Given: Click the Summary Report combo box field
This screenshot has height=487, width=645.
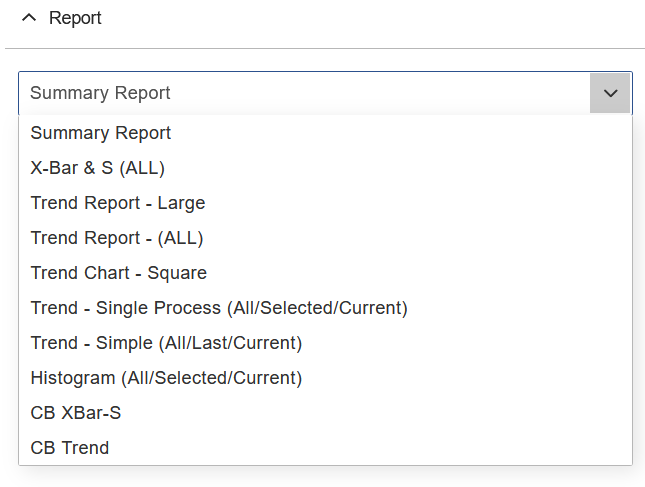Looking at the screenshot, I should (300, 93).
